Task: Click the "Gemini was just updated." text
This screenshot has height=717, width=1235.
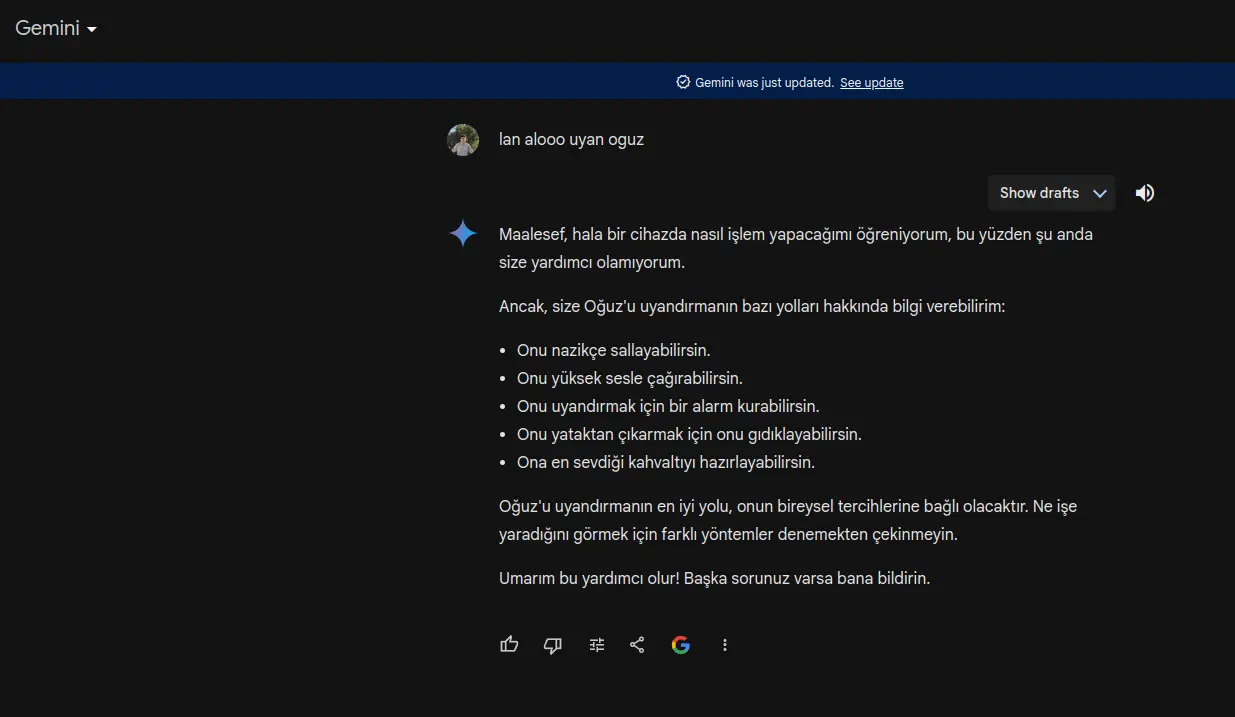Action: point(764,83)
